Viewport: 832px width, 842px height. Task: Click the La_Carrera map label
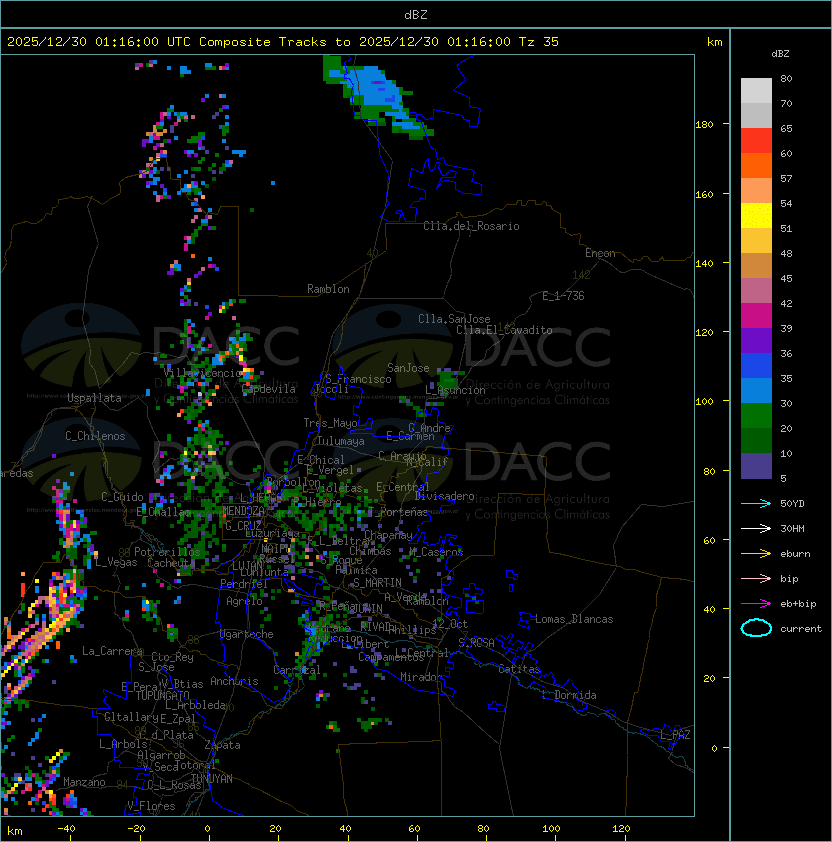(112, 651)
